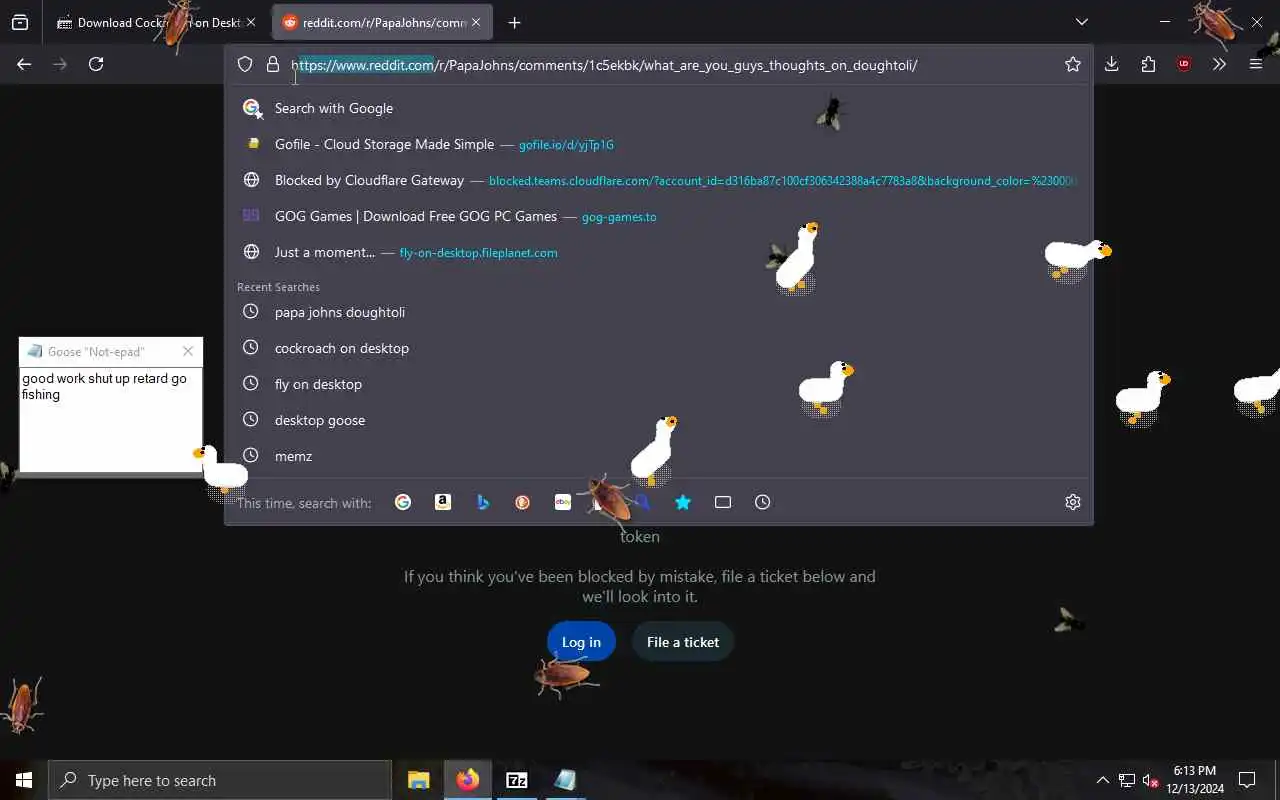The image size is (1280, 800).
Task: Expand the list-all-tabs dropdown arrow
Action: pyautogui.click(x=1081, y=22)
